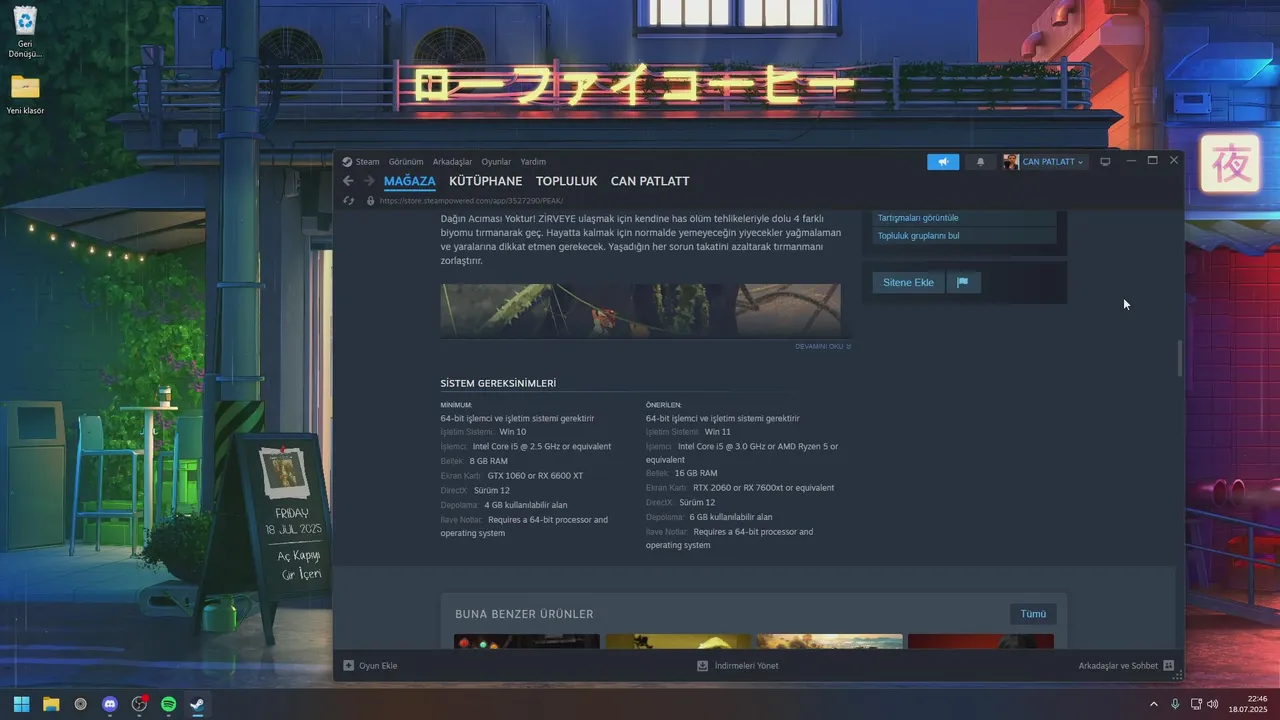Screen dimensions: 1280x720
Task: Open the network tray icon
Action: pos(1196,704)
